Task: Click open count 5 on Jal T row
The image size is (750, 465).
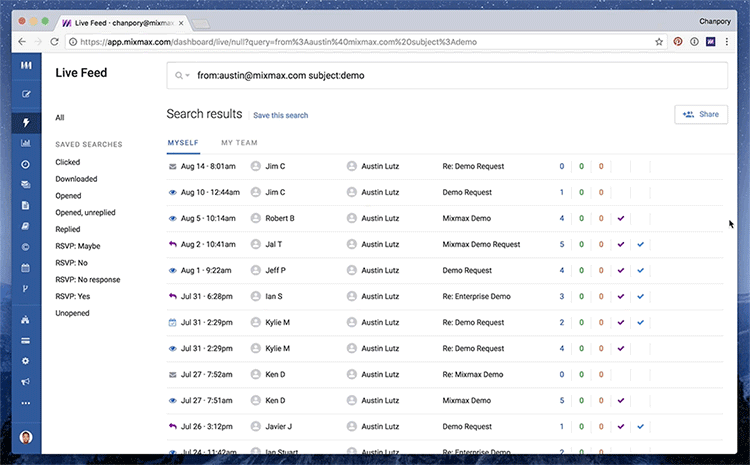Action: [562, 244]
